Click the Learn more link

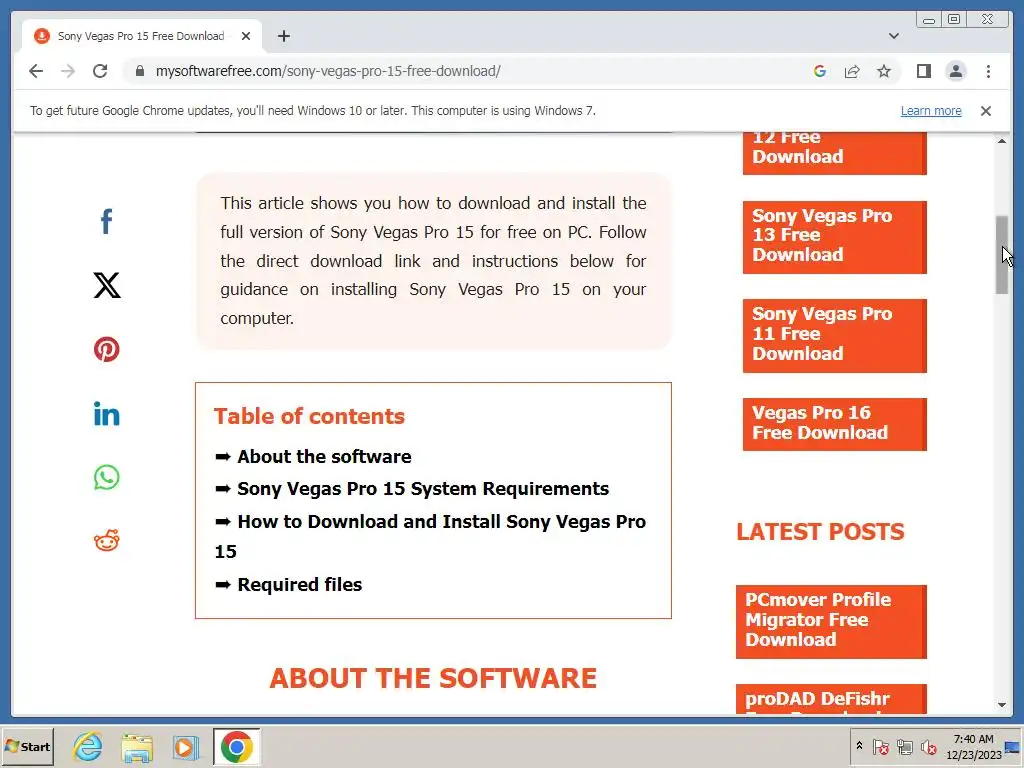click(931, 111)
